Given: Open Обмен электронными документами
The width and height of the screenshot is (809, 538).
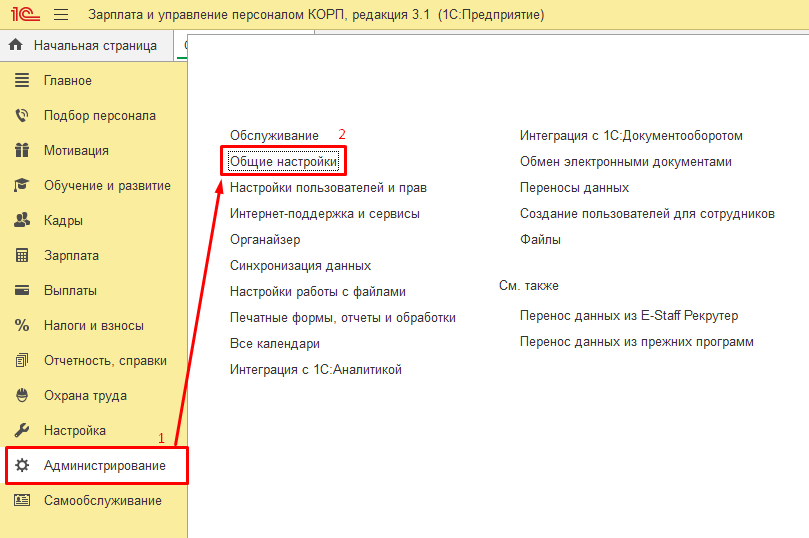Looking at the screenshot, I should click(625, 161).
